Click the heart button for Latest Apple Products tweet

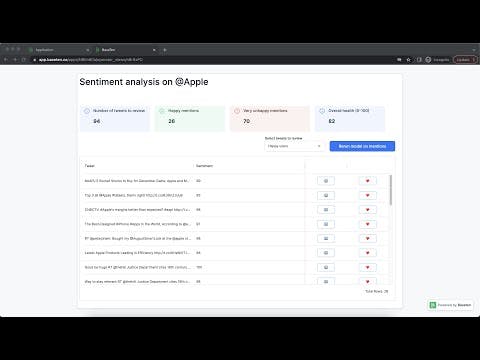[368, 253]
